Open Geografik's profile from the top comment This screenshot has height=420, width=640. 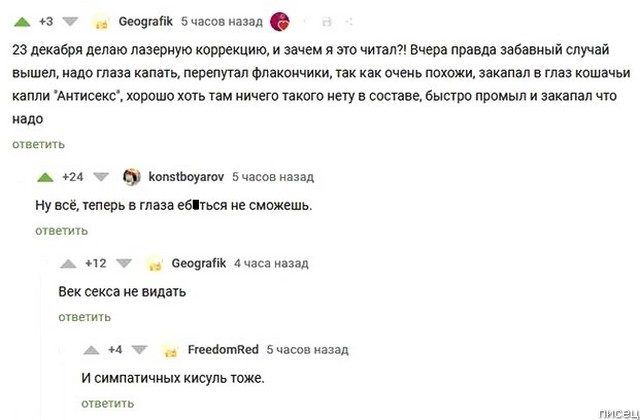pyautogui.click(x=145, y=21)
